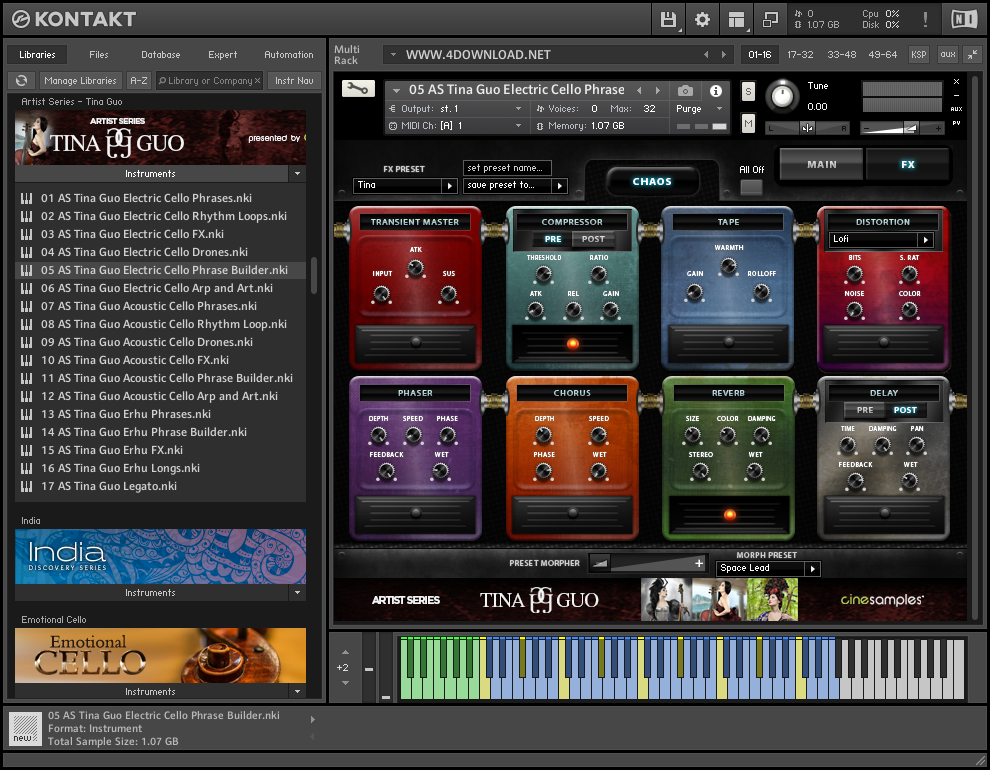This screenshot has width=990, height=770.
Task: Open 'save preset to...' dropdown
Action: pyautogui.click(x=515, y=186)
